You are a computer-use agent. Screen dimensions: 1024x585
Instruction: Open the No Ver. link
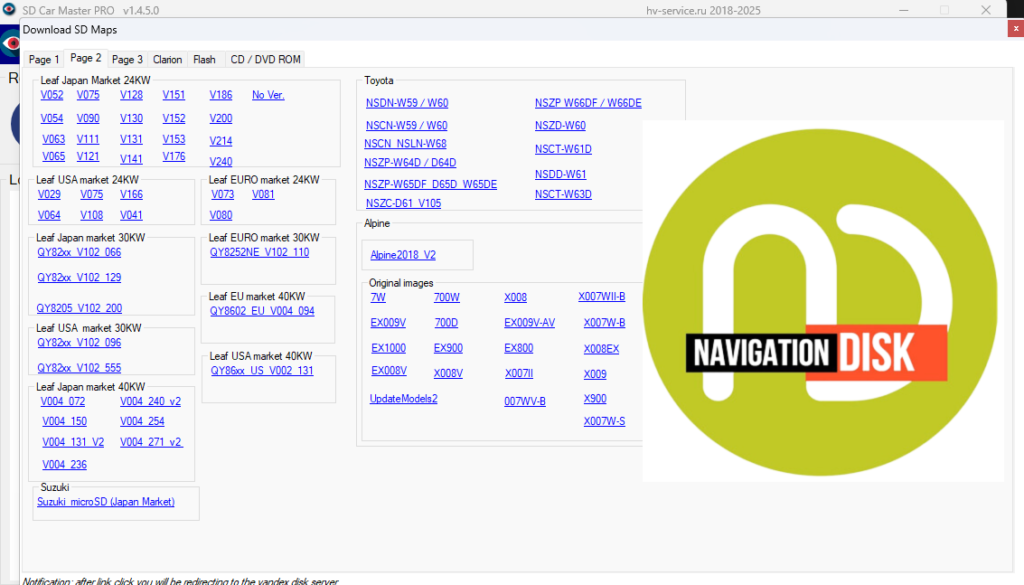pos(268,95)
